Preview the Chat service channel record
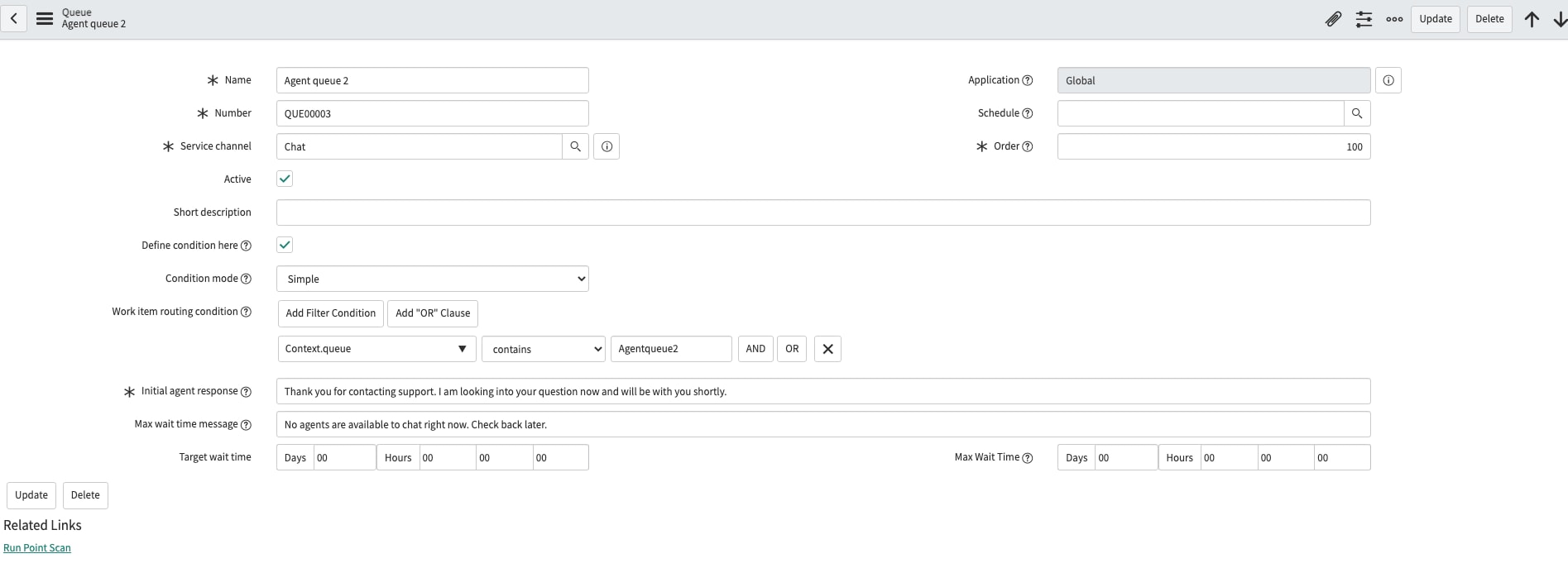This screenshot has height=568, width=1568. (x=607, y=146)
